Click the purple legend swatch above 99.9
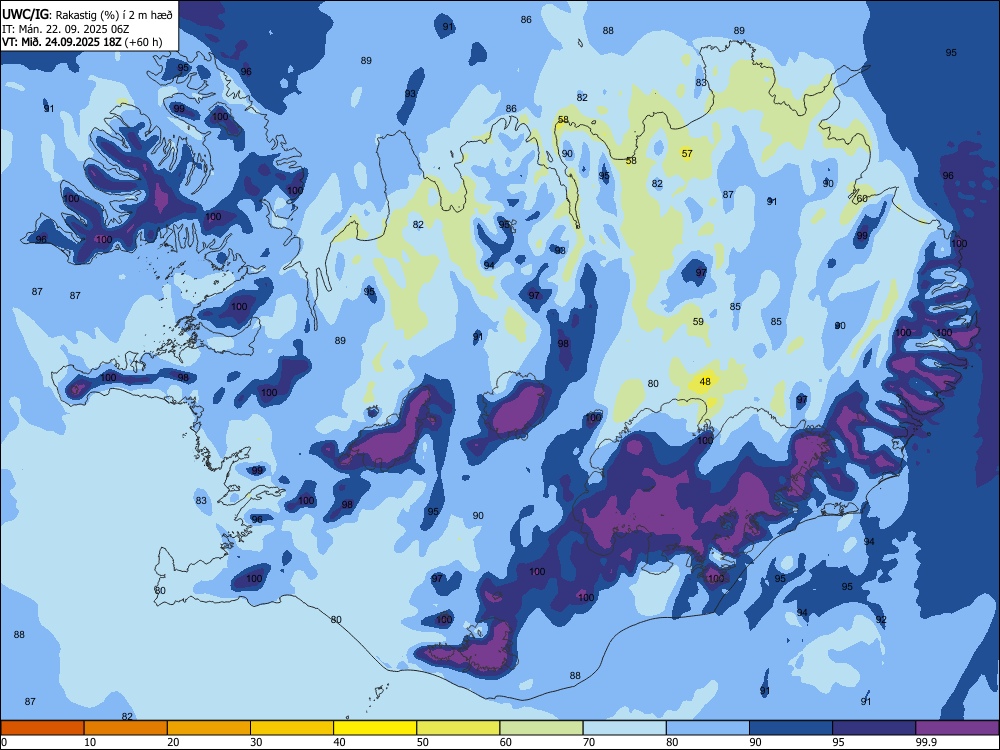 coord(957,728)
